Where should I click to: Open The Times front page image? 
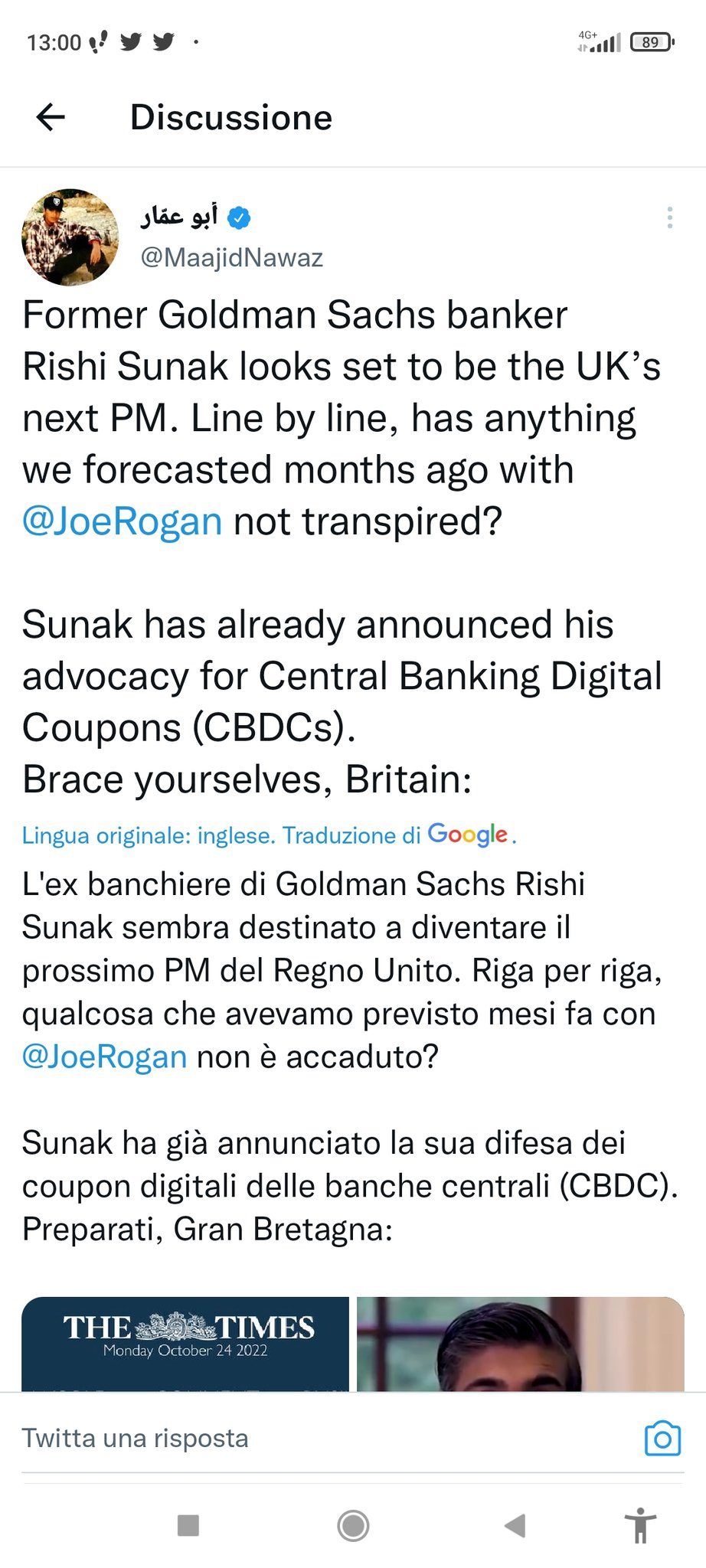[185, 1344]
